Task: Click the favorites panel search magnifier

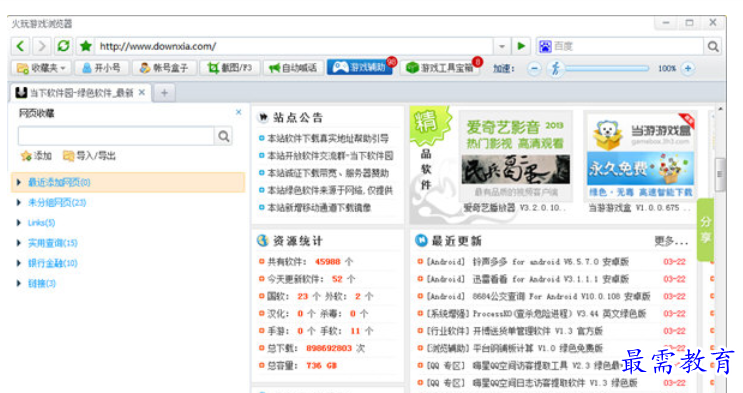Action: (224, 137)
